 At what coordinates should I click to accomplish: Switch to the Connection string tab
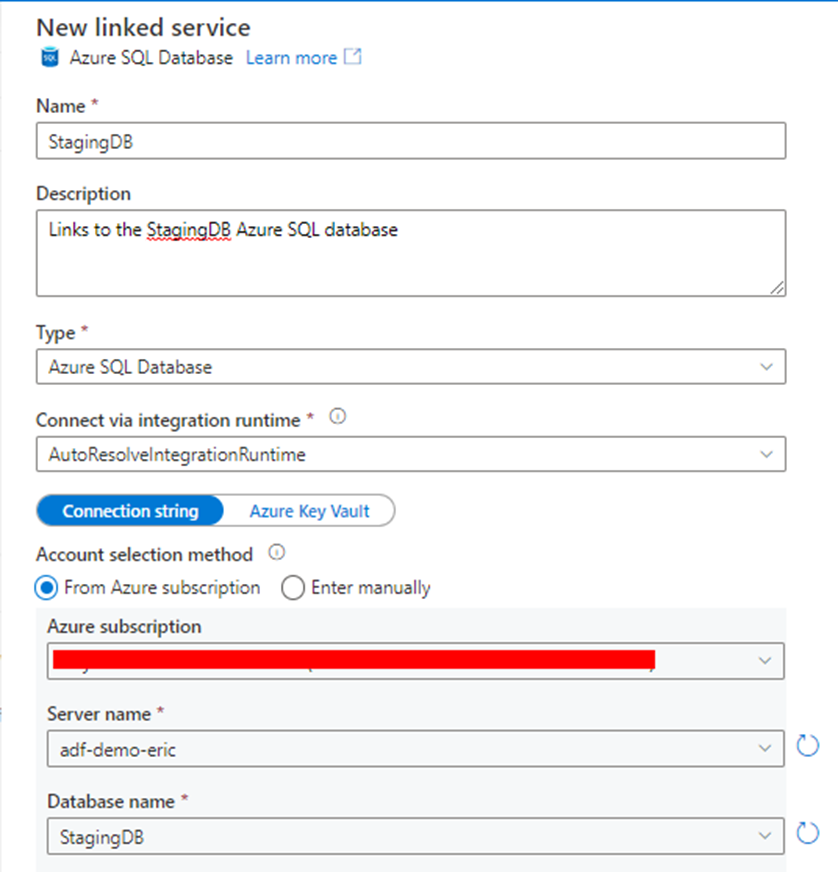130,511
